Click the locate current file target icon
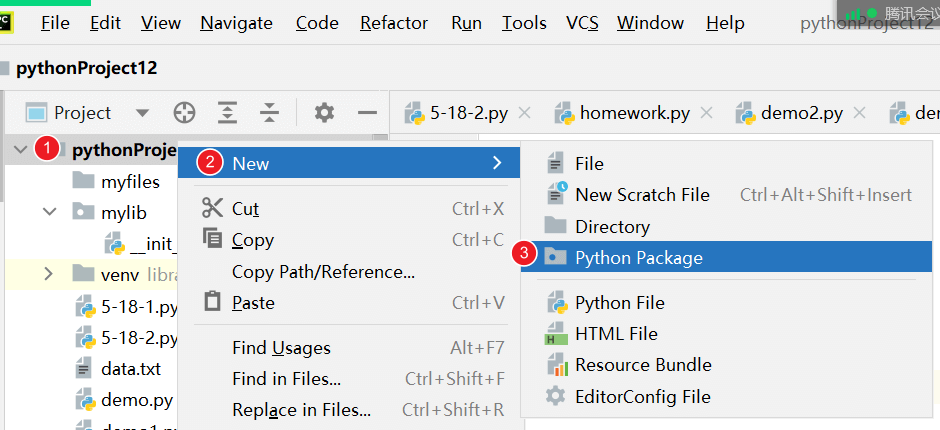 [x=184, y=112]
